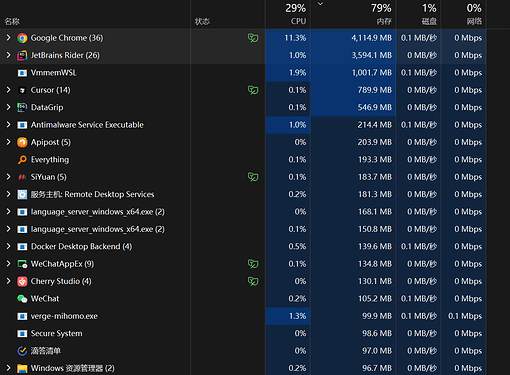Click the green WeChat icon

tap(22, 299)
